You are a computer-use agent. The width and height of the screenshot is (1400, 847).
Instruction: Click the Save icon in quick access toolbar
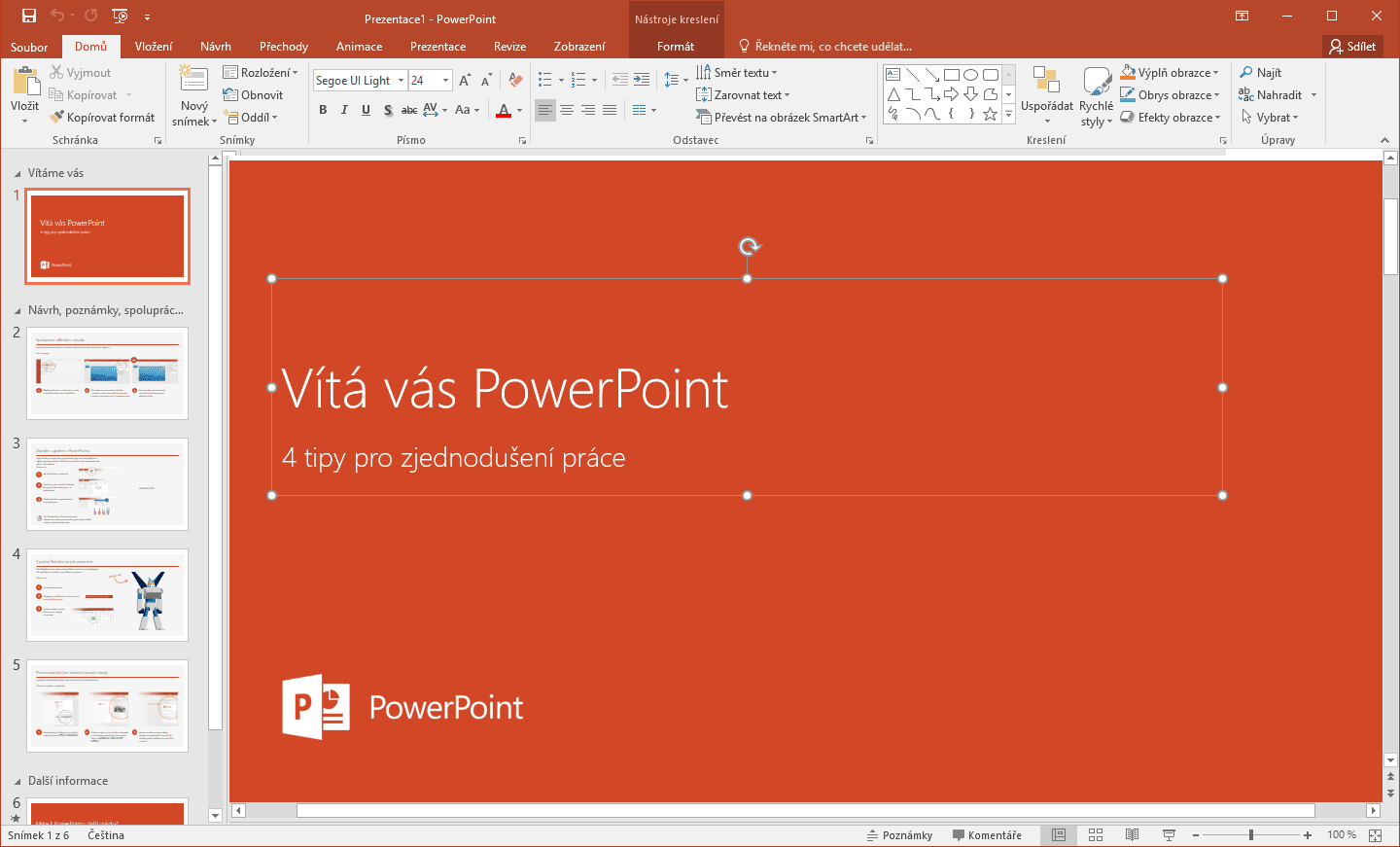(x=29, y=16)
